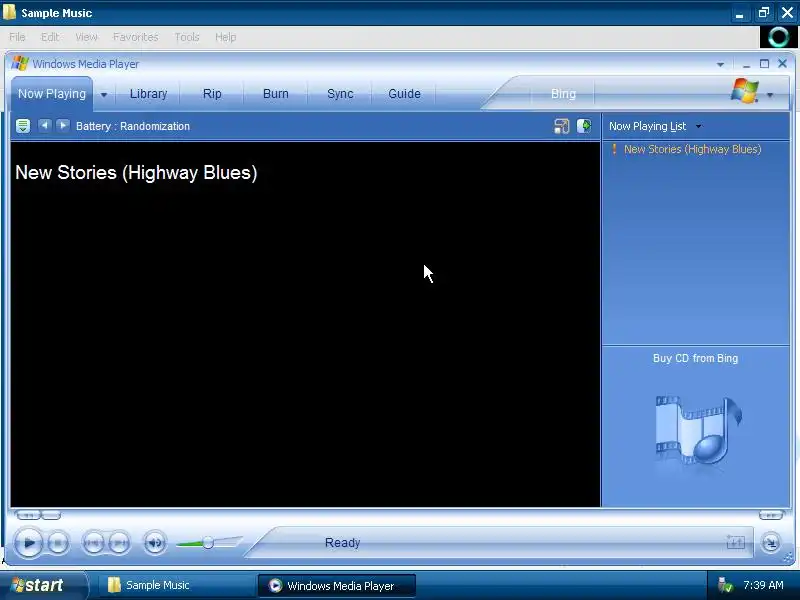Click the circular throbber icon in Sample Music
Screen dimensions: 800x600
pos(779,37)
